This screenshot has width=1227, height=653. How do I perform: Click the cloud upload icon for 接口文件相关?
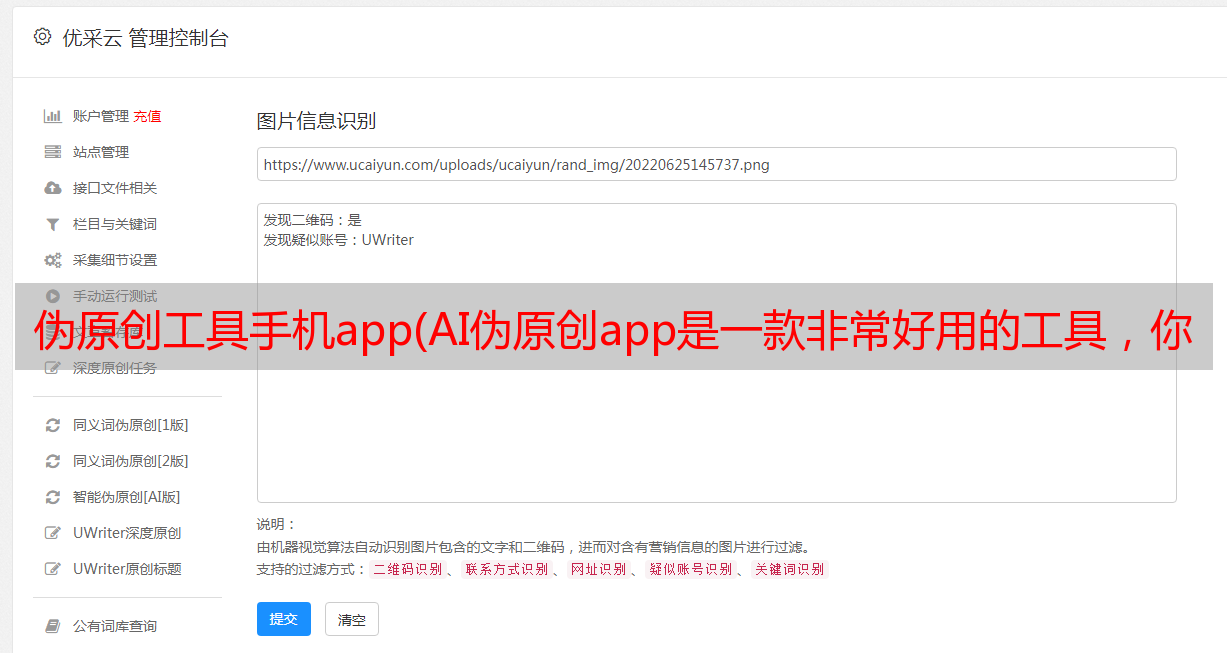53,188
